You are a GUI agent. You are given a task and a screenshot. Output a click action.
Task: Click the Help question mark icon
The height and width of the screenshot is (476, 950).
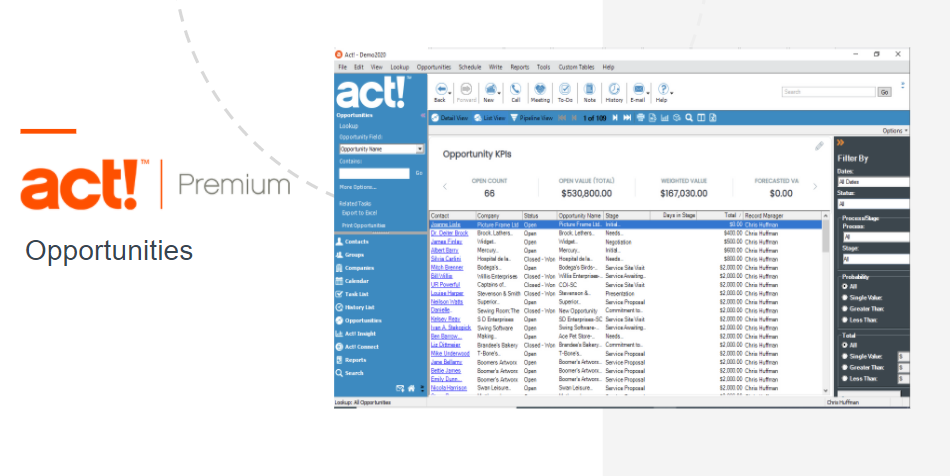(x=663, y=90)
